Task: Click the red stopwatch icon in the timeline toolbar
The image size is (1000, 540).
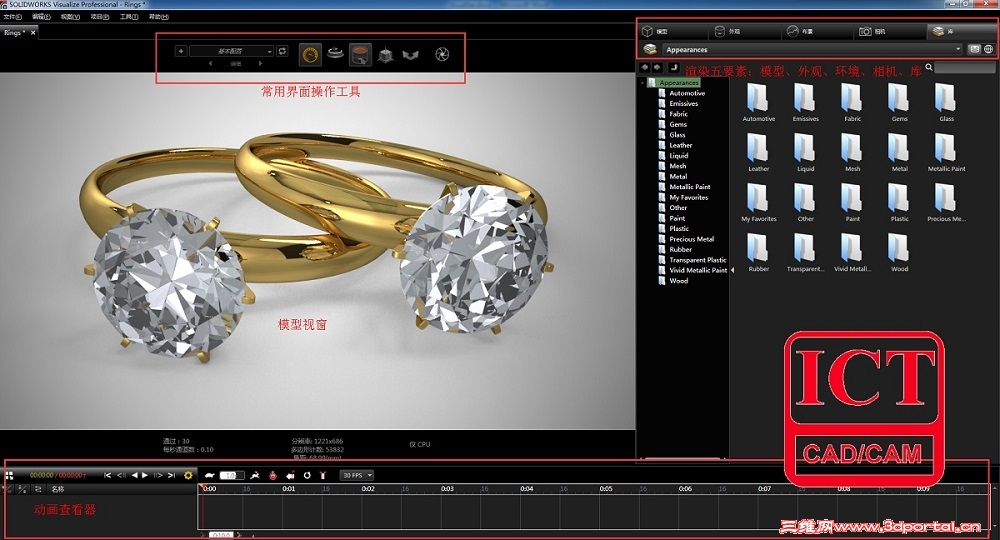Action: point(272,475)
